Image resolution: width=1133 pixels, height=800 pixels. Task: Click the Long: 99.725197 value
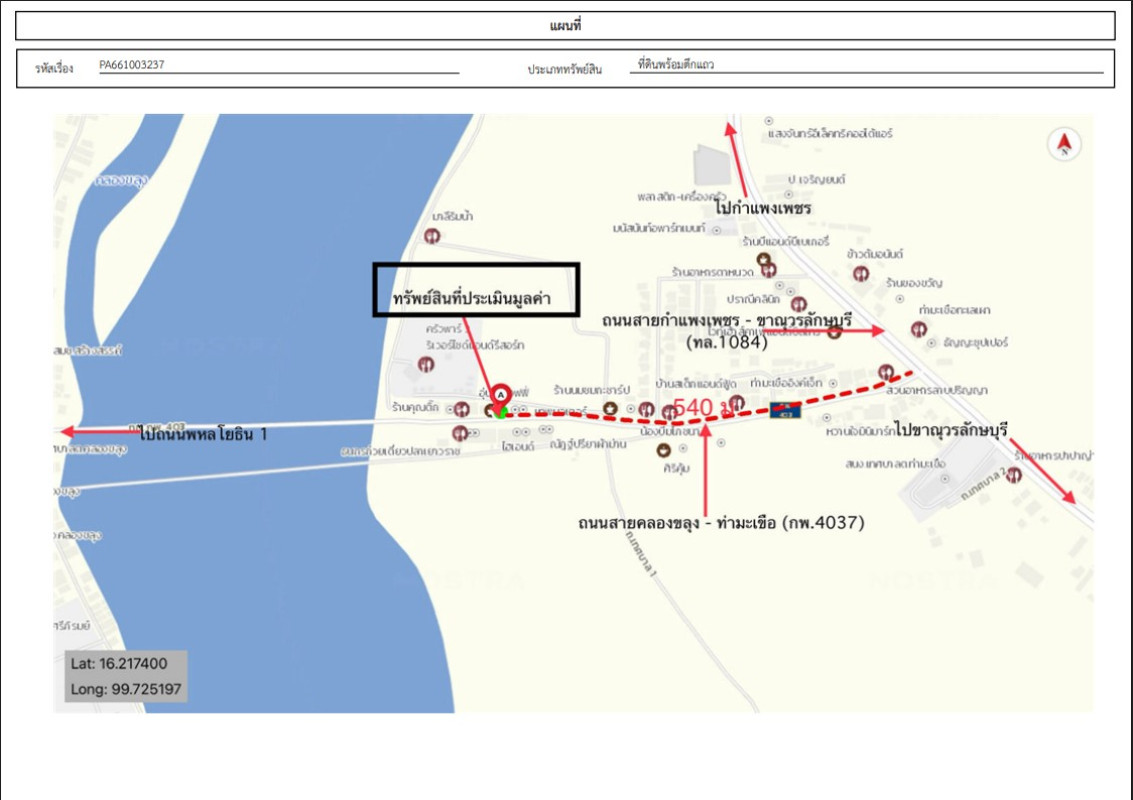click(126, 689)
